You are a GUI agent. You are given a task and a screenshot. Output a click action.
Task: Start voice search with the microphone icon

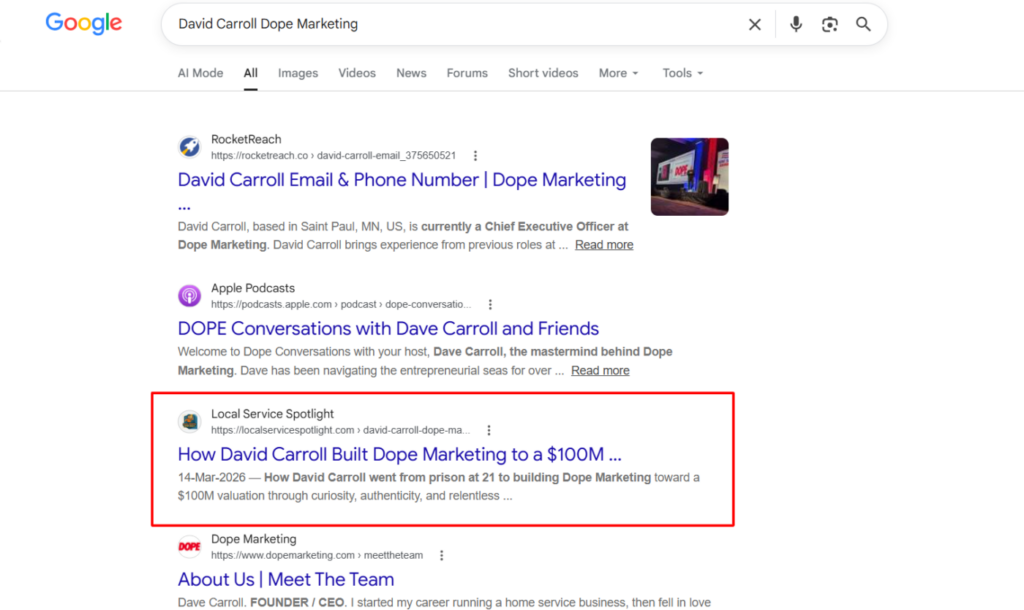(795, 25)
